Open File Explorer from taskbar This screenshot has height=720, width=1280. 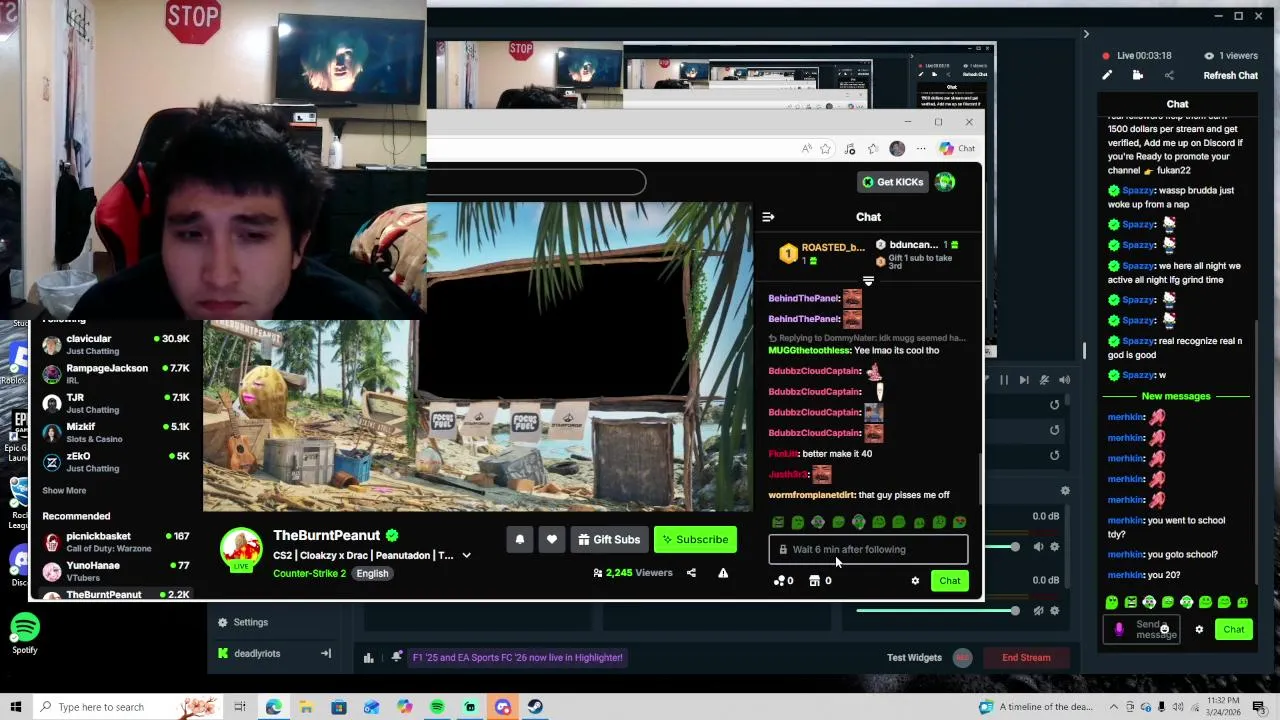click(x=306, y=707)
